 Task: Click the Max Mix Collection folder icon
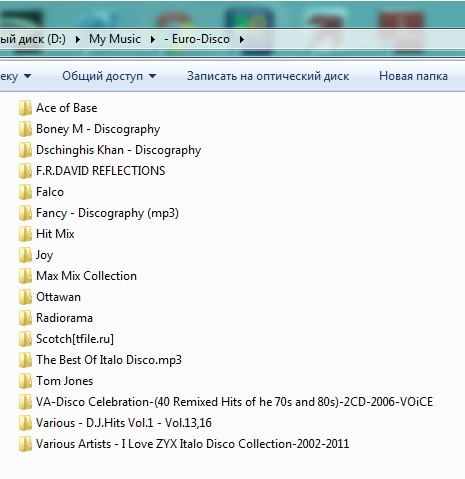(x=25, y=276)
